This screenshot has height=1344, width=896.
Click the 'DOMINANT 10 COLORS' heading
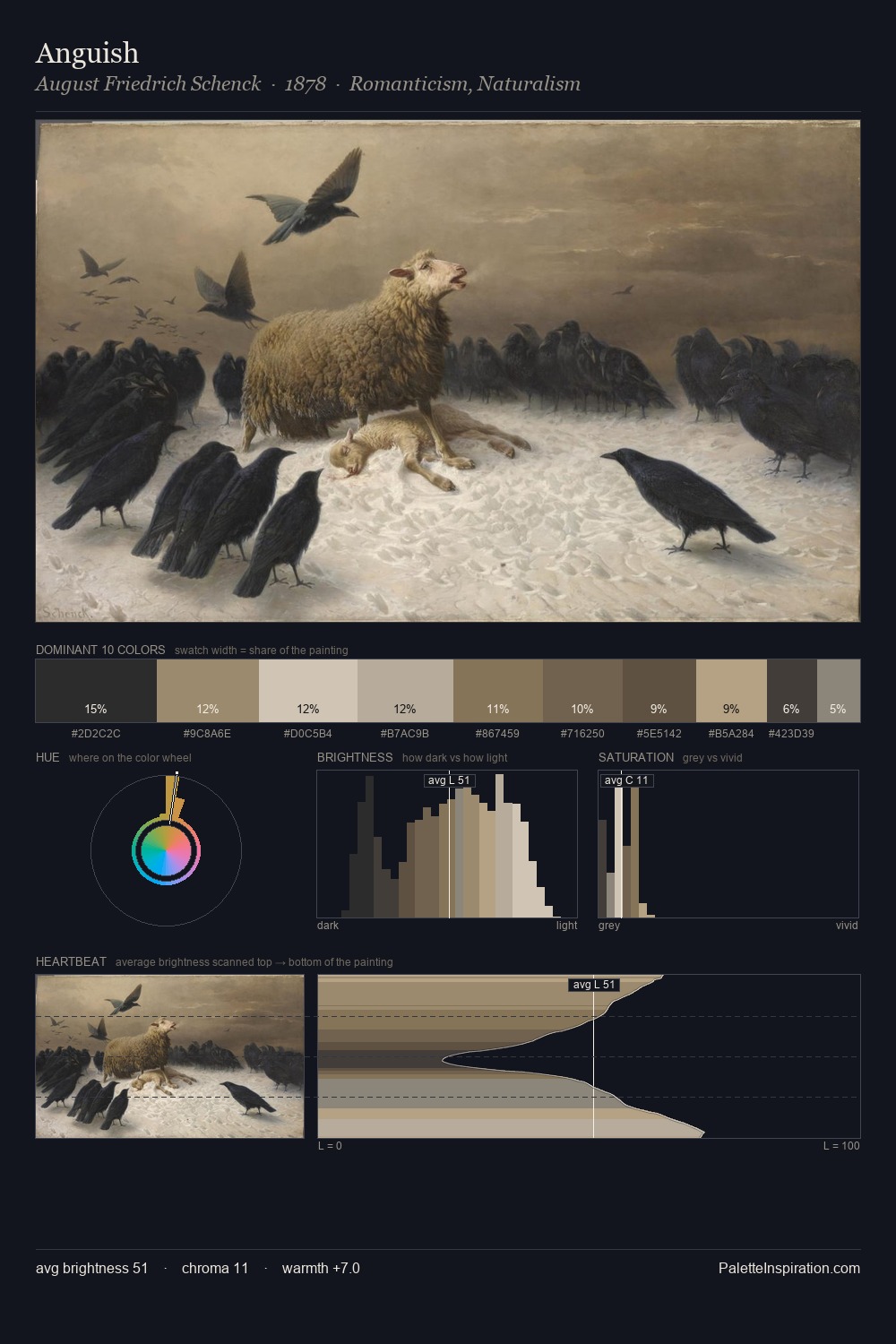(100, 650)
